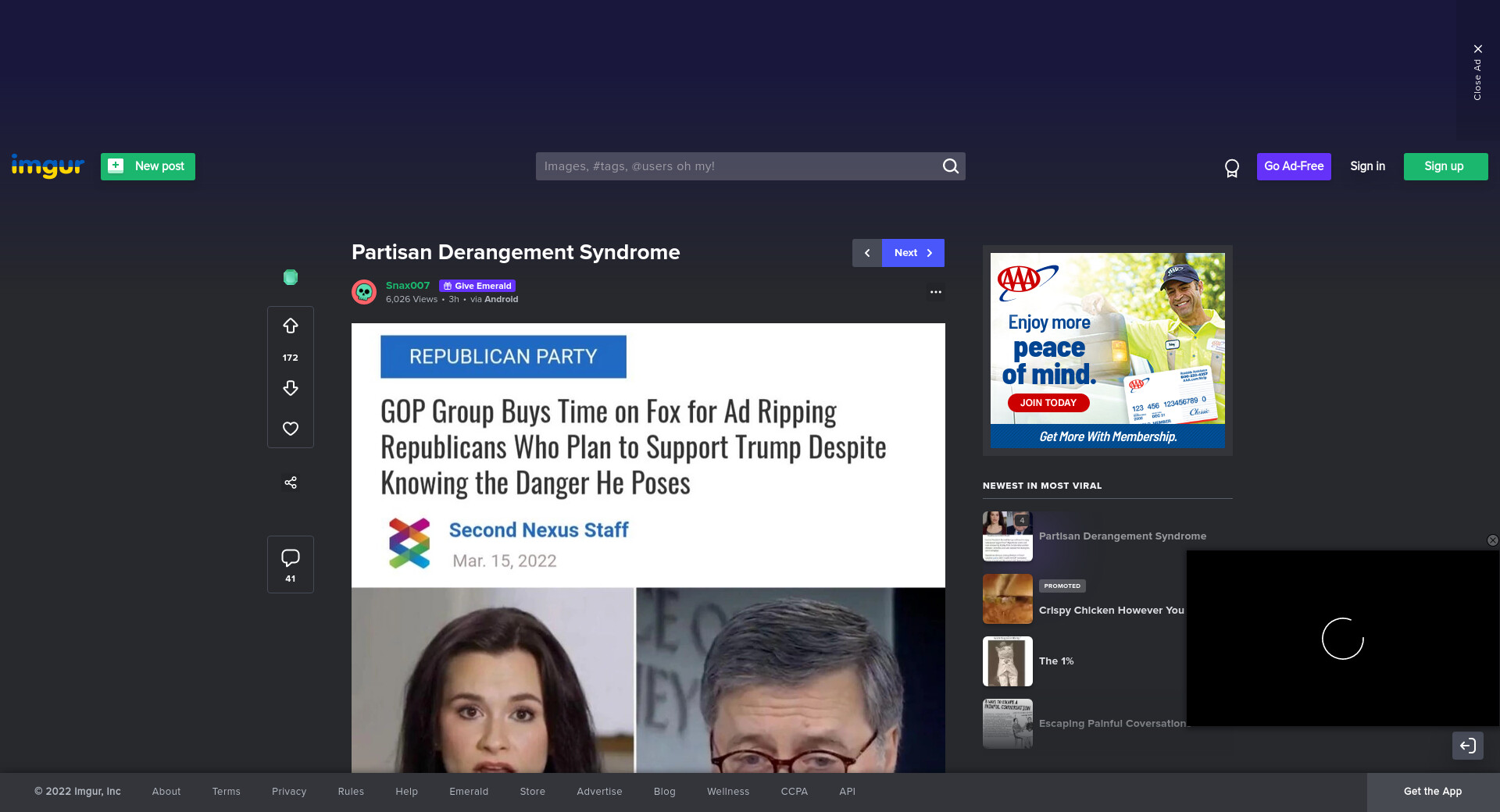Click the search magnifier icon
Screen dimensions: 1500x812
(950, 166)
